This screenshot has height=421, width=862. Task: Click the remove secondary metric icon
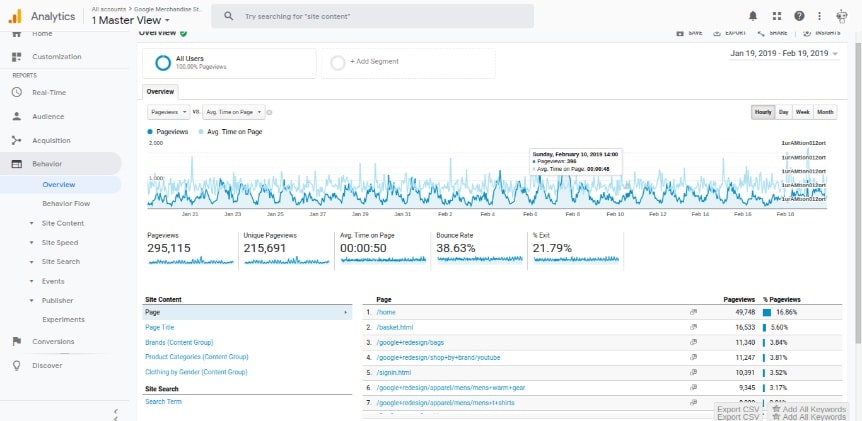[269, 112]
